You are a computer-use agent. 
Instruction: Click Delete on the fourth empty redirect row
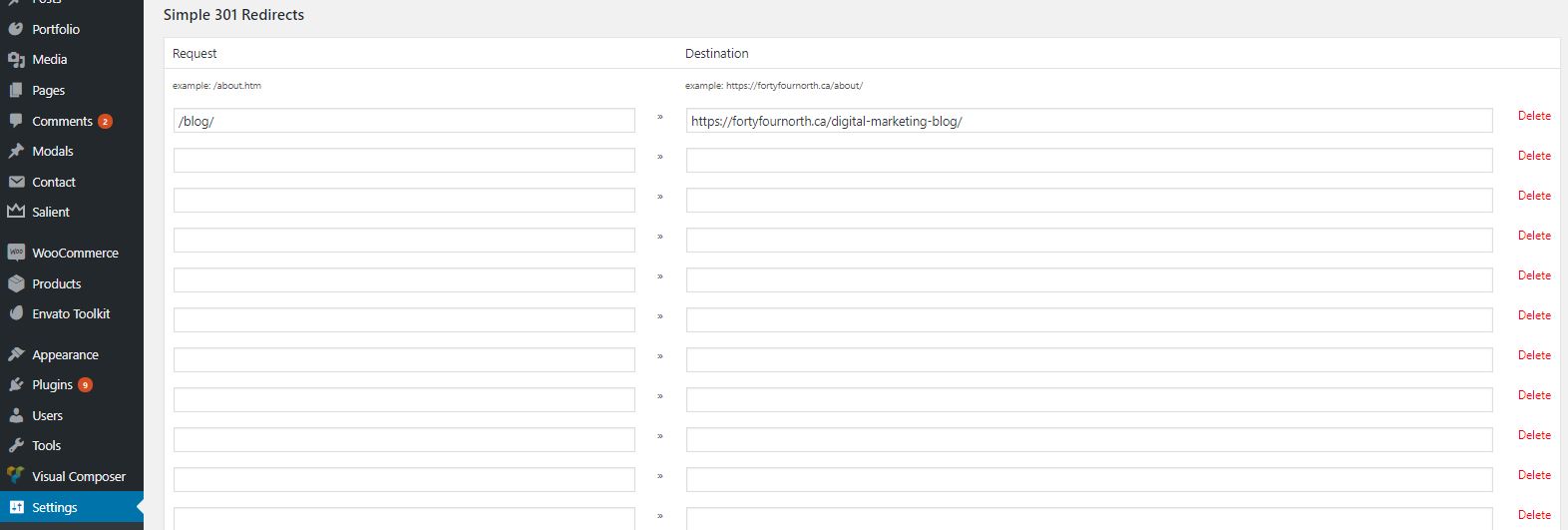point(1534,275)
